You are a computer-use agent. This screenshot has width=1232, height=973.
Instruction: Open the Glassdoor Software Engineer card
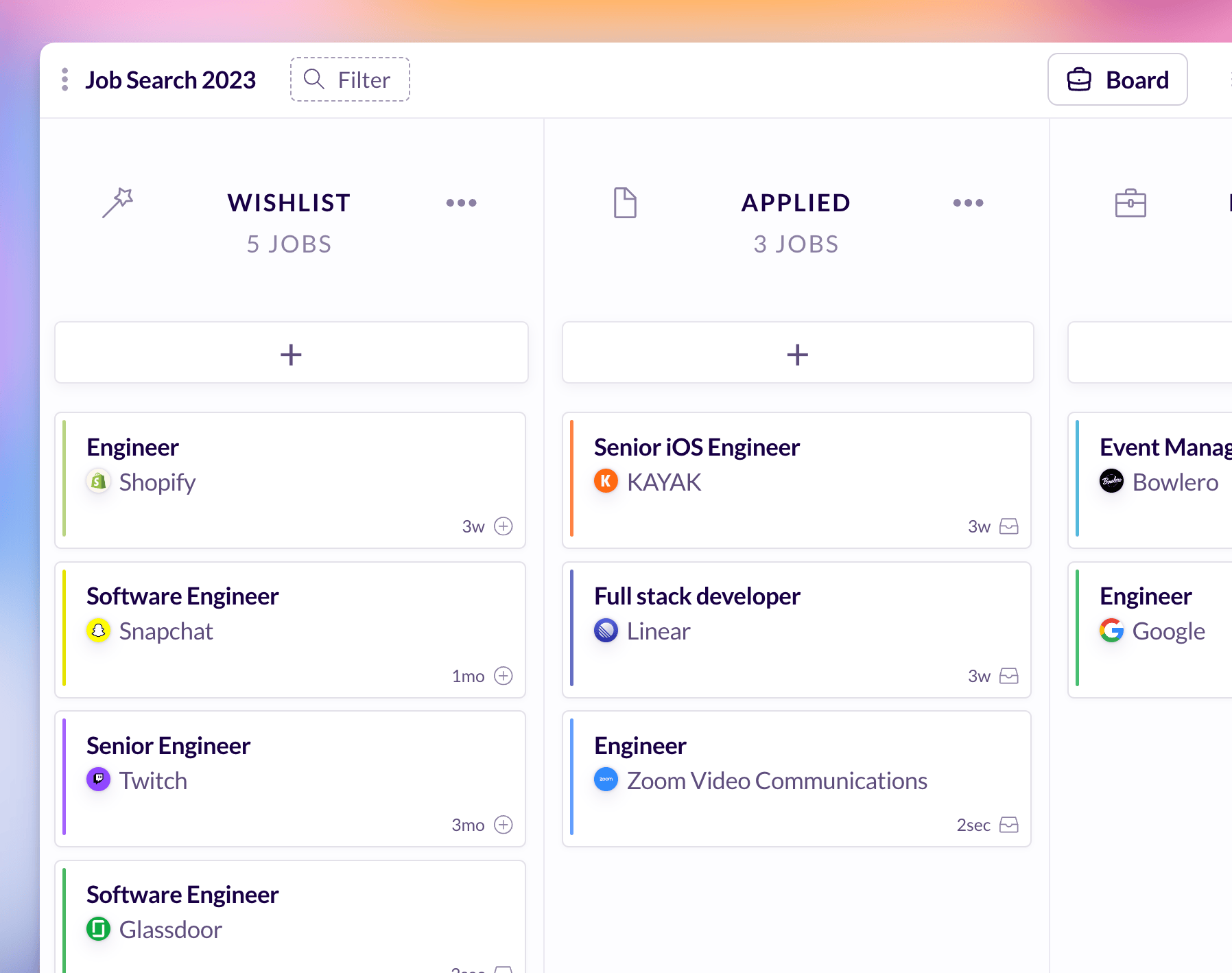pos(290,917)
